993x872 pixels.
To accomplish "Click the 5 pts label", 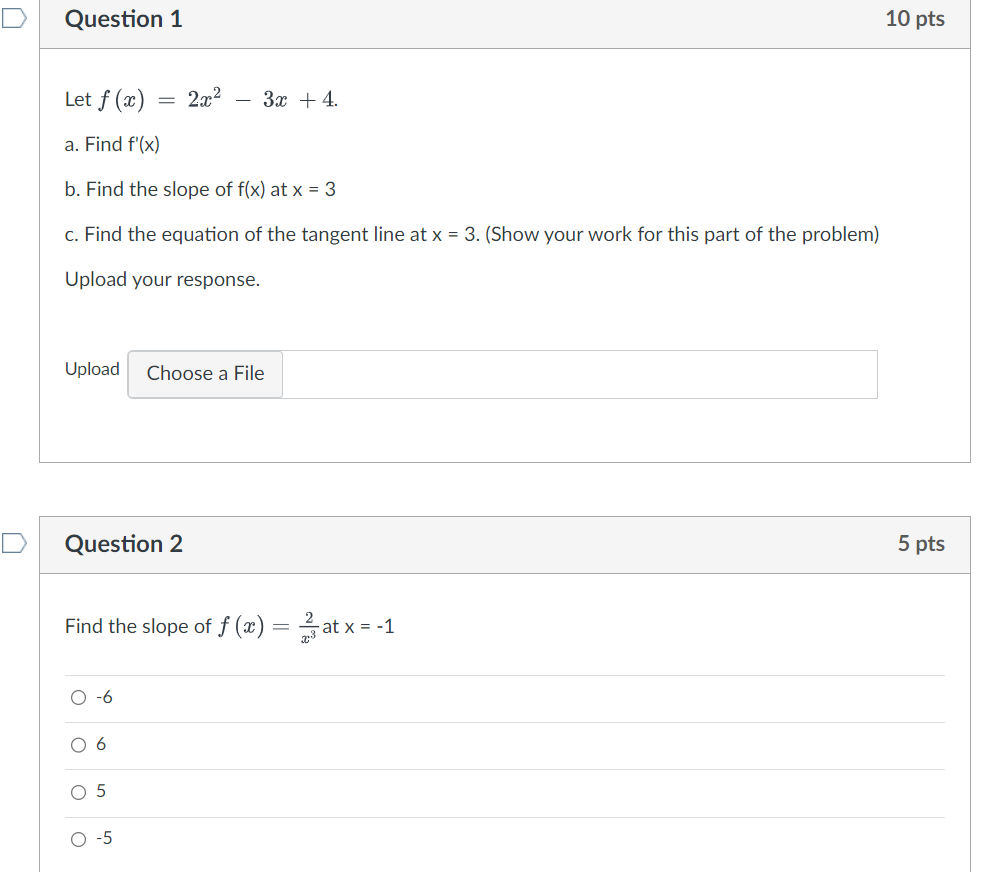I will 920,544.
